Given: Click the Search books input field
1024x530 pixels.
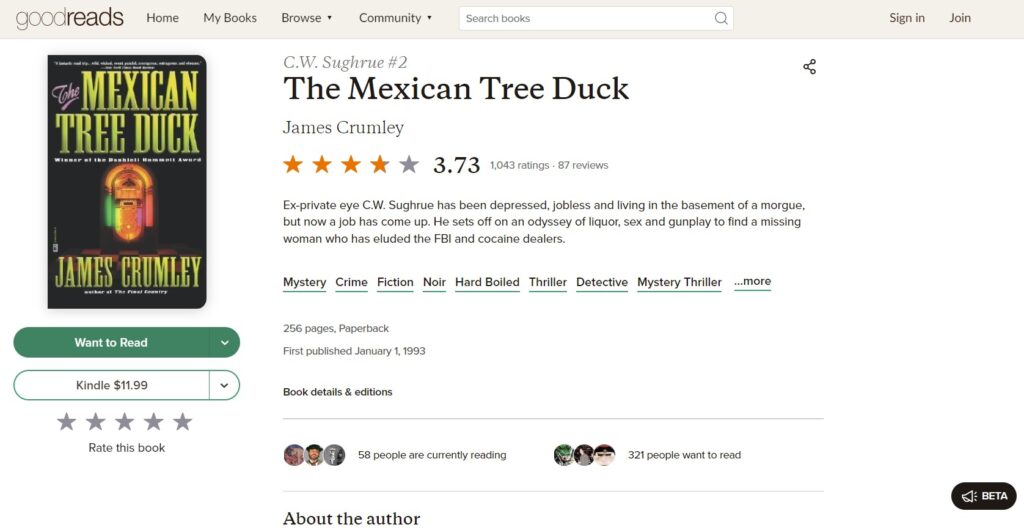Looking at the screenshot, I should tap(585, 18).
